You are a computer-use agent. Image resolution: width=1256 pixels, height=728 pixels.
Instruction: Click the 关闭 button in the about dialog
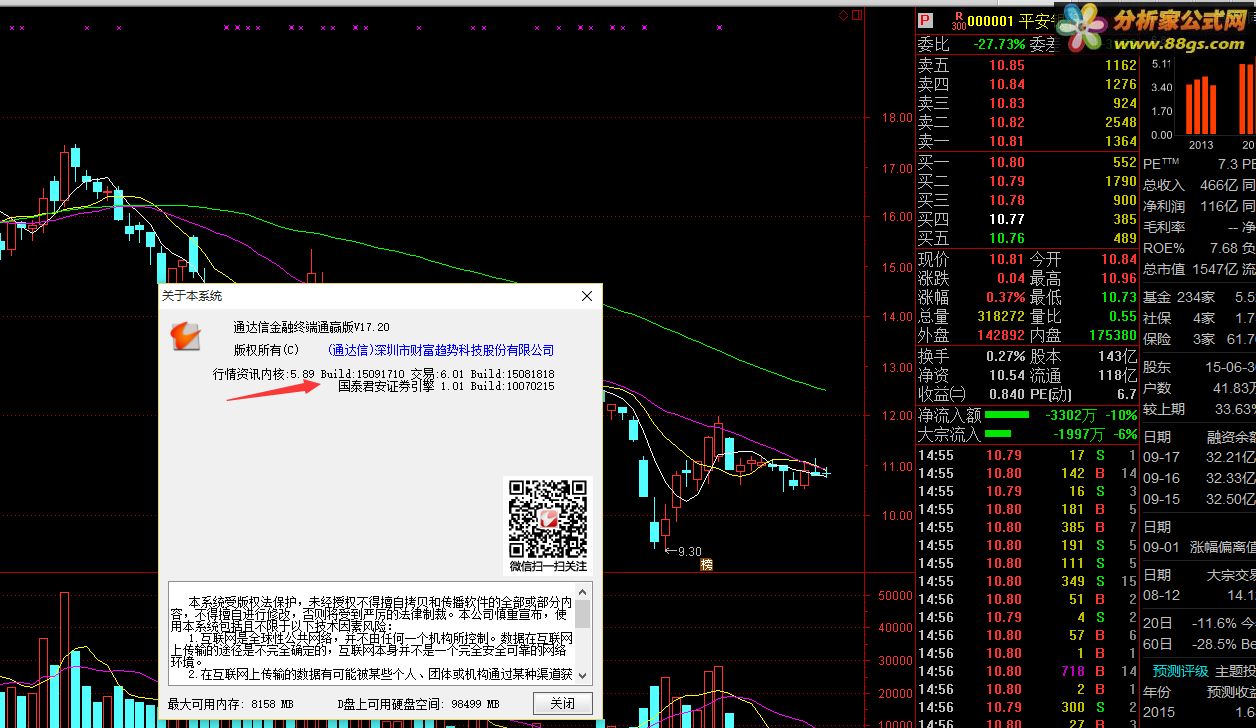(x=562, y=704)
